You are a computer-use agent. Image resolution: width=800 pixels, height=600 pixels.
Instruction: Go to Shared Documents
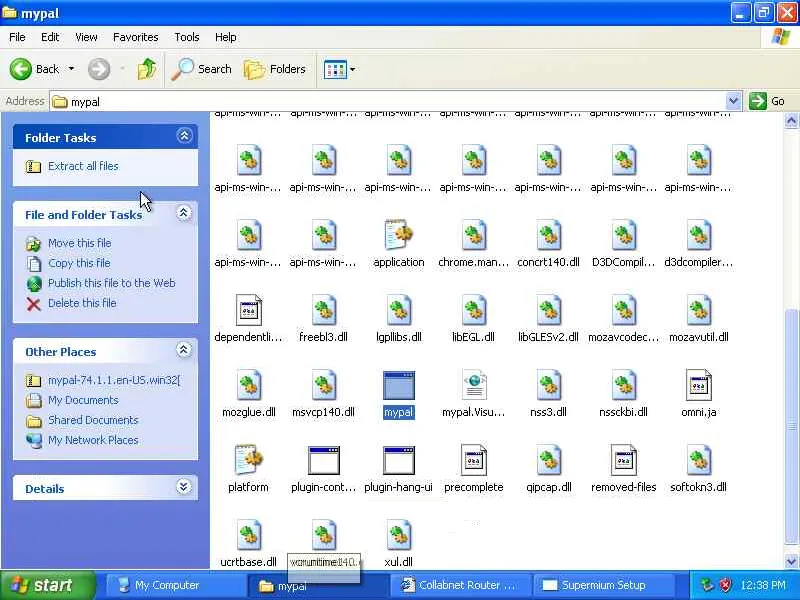coord(93,420)
